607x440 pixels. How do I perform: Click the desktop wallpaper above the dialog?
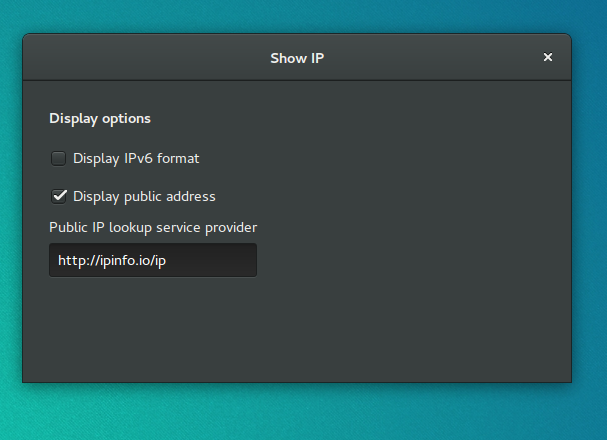297,16
